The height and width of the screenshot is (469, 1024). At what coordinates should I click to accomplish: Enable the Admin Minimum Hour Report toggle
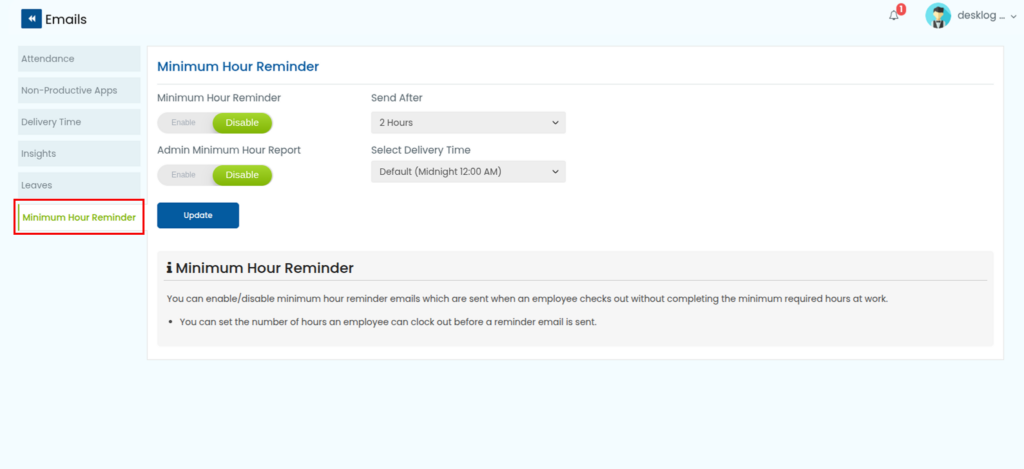coord(184,175)
